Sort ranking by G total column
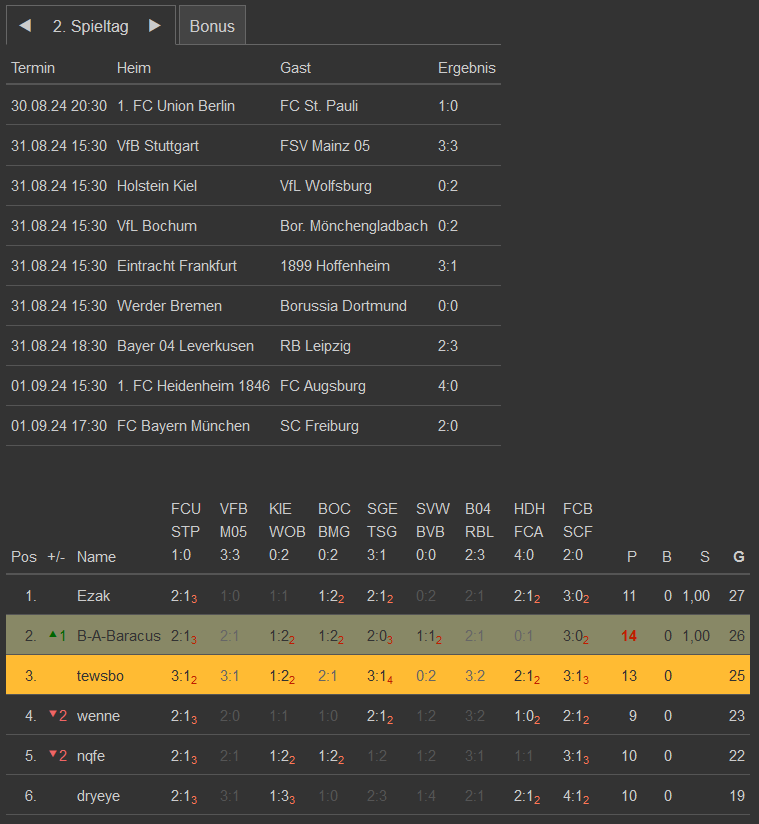Viewport: 759px width, 824px height. pos(738,557)
